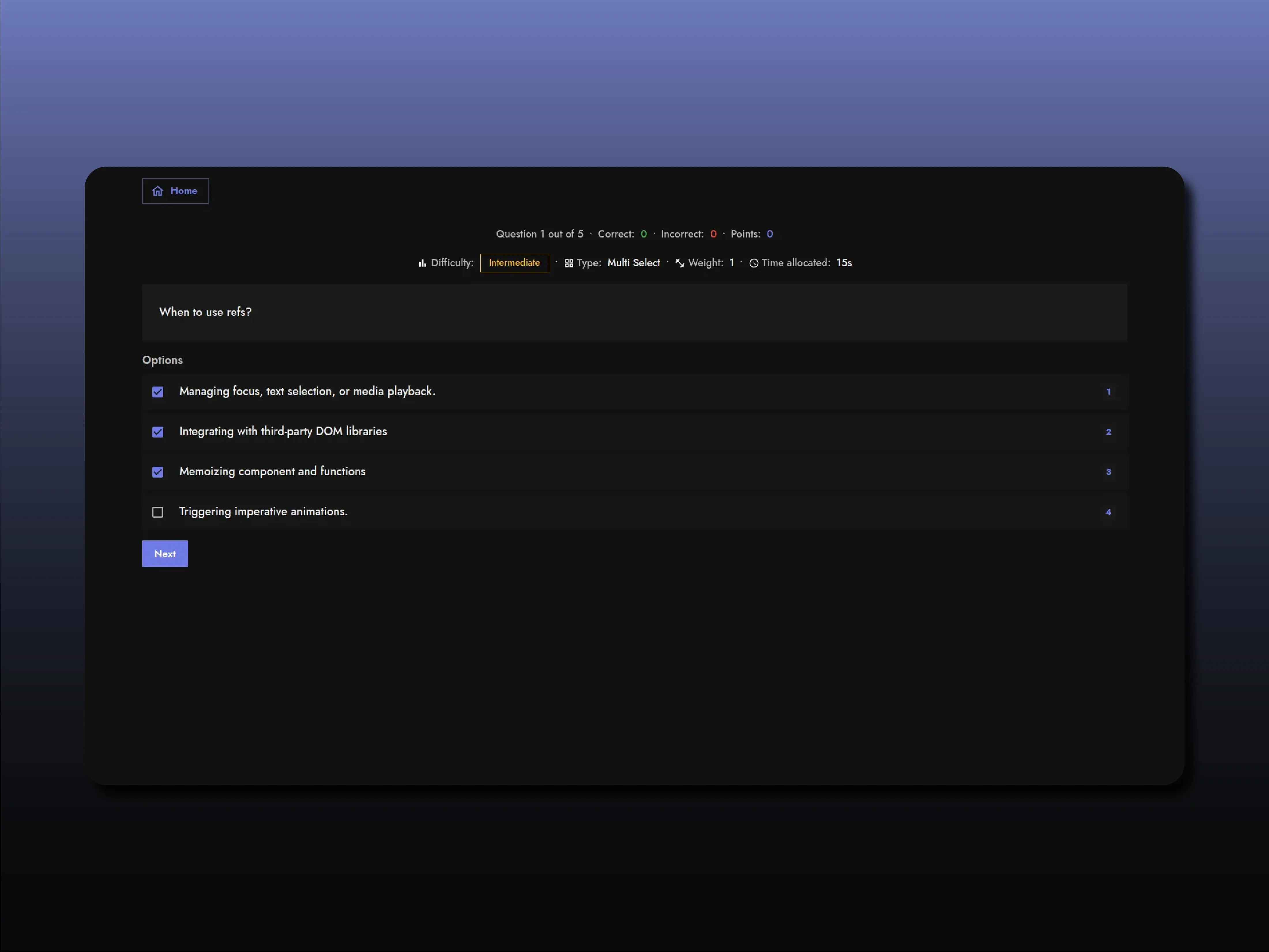
Task: Click the grid Type icon
Action: [569, 263]
